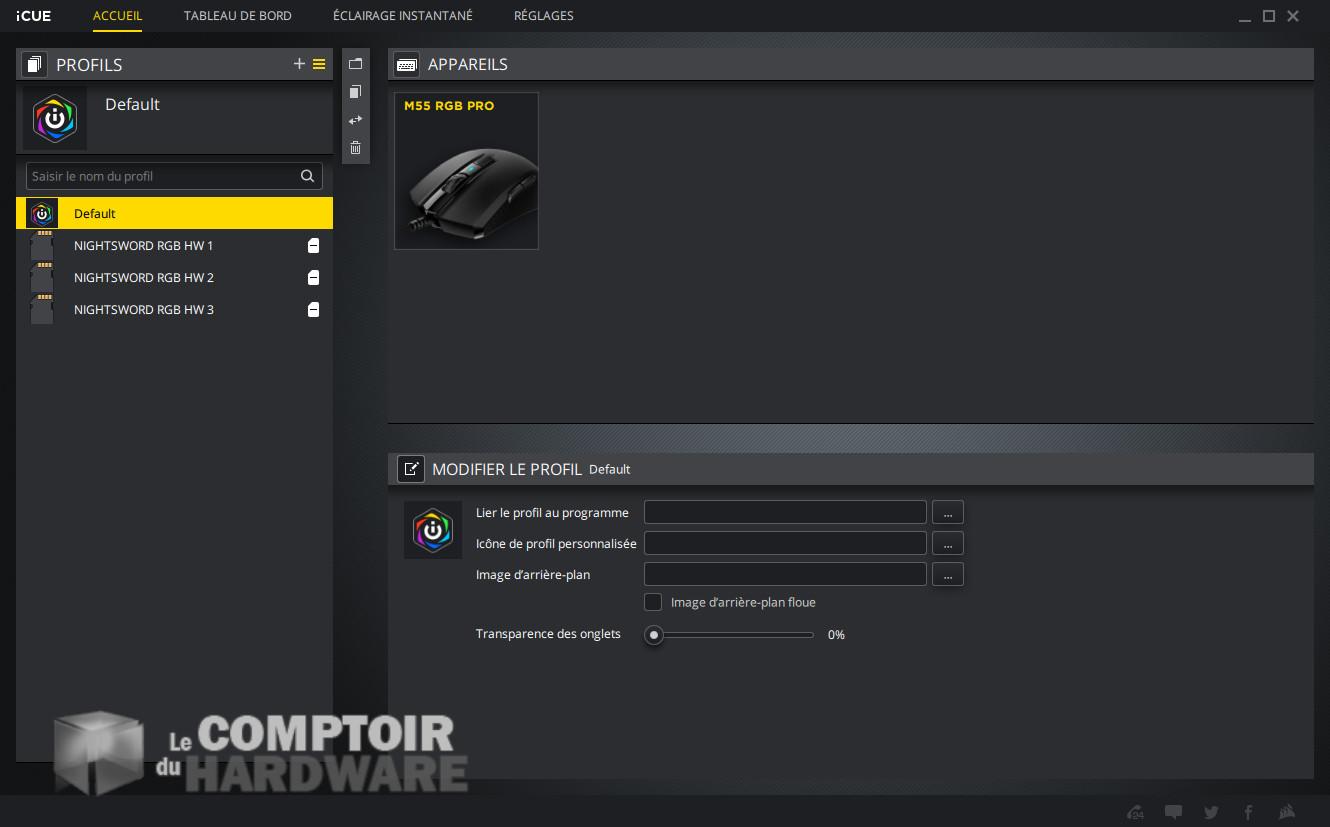Browse for a background image
Screen dimensions: 1330x827
[947, 574]
